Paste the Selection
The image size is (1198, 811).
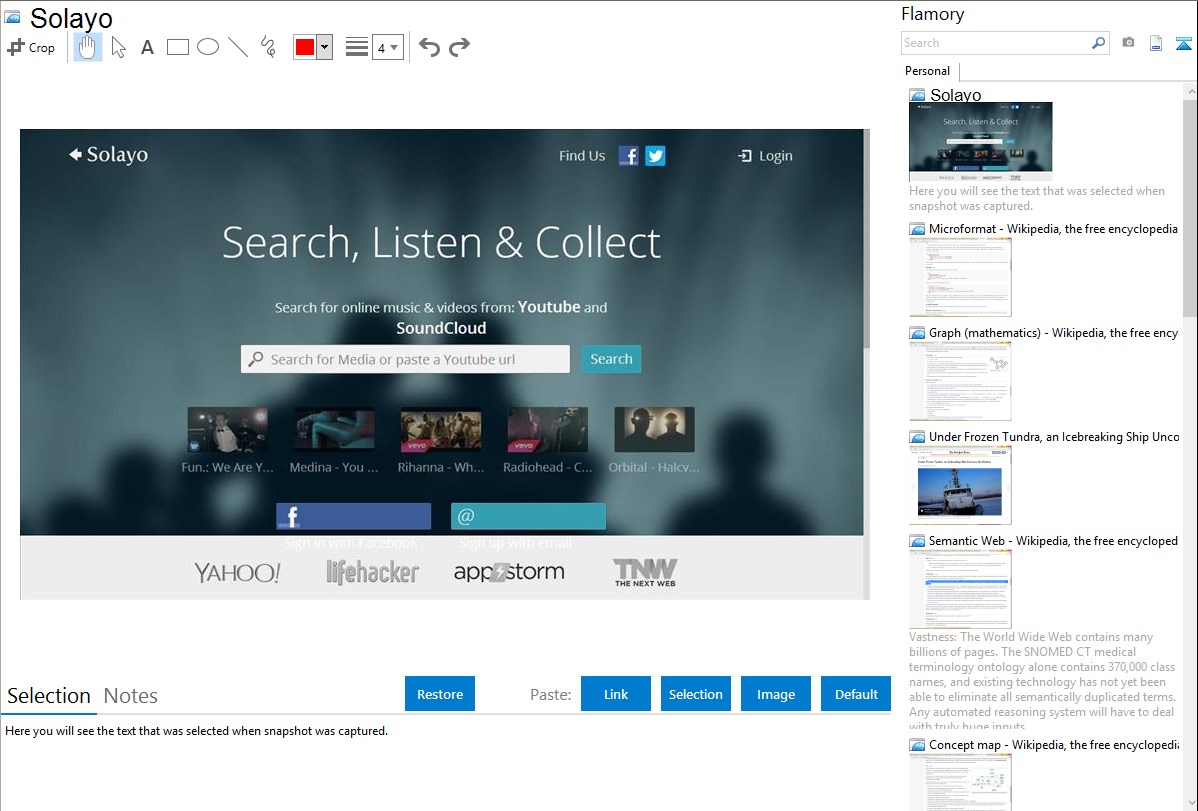pyautogui.click(x=695, y=694)
